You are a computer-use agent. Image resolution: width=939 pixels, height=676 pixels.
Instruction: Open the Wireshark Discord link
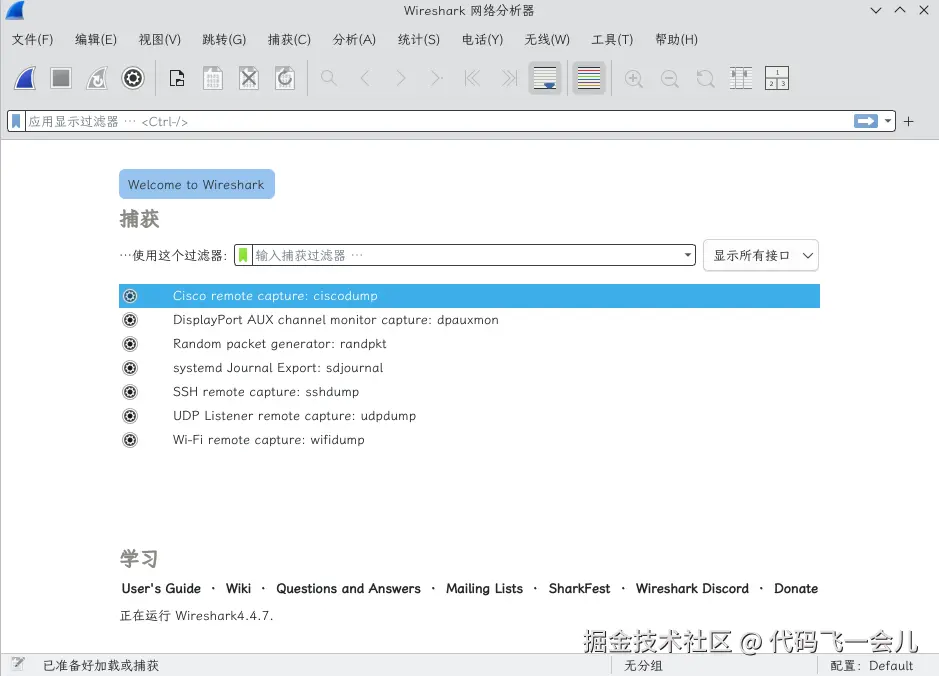point(692,589)
